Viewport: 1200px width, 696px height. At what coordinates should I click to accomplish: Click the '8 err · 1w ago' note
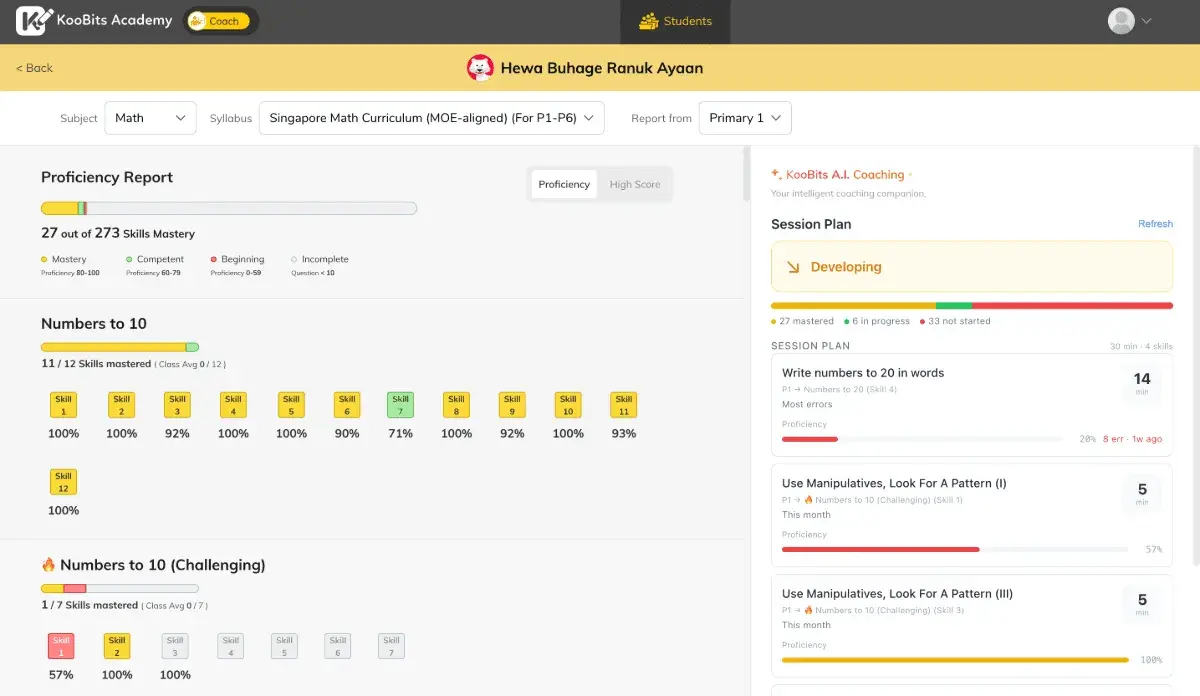(x=1132, y=439)
